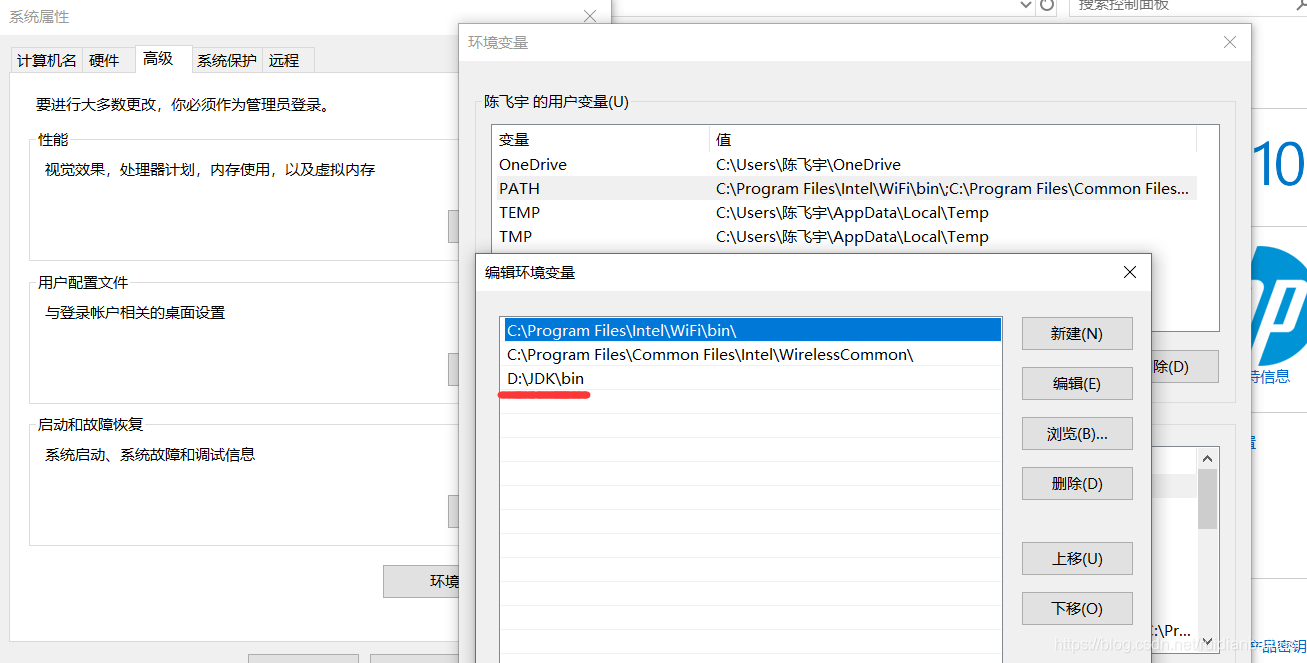Click the system variables list scrollbar
1307x663 pixels.
[x=1207, y=499]
